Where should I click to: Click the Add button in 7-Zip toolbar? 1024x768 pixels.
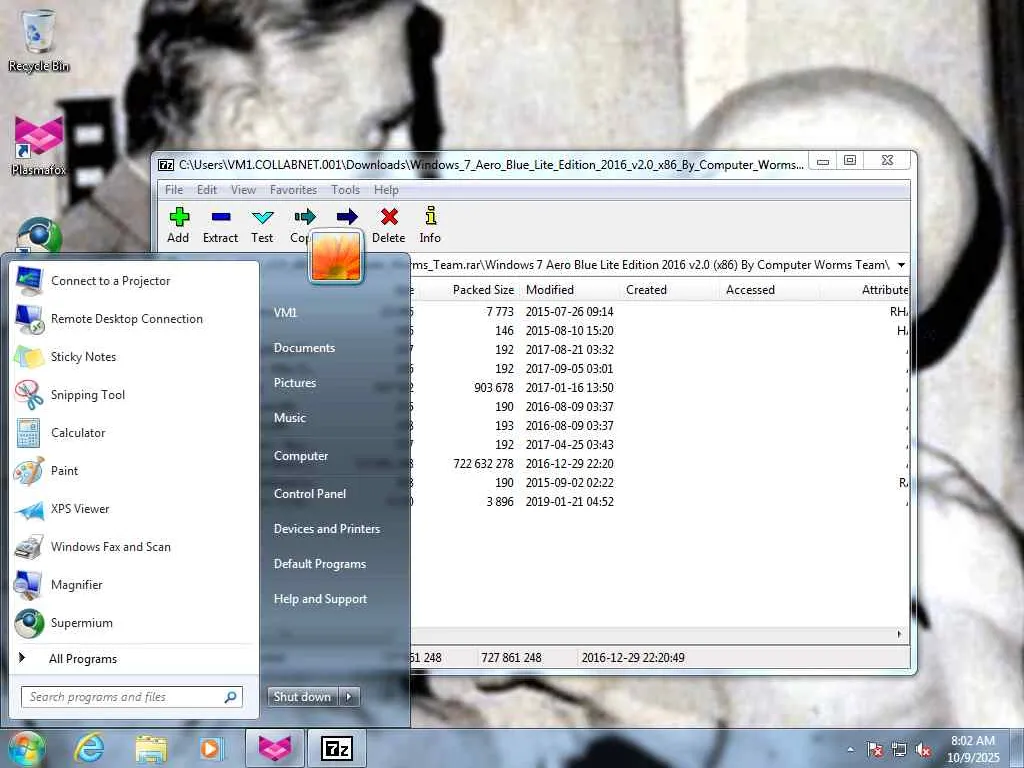pyautogui.click(x=178, y=225)
